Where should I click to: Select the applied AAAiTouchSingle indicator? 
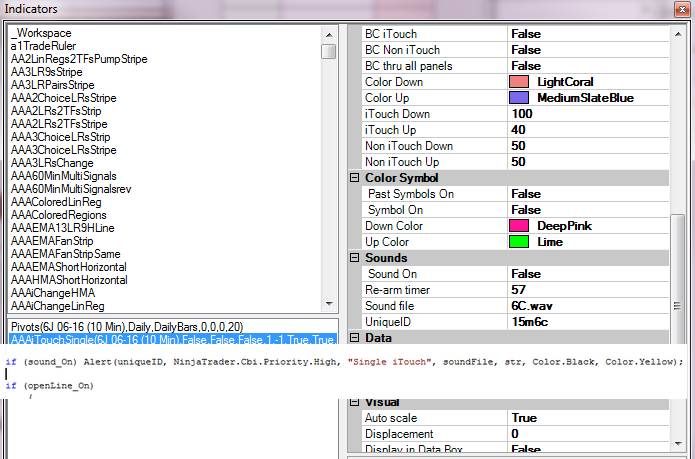[x=172, y=339]
